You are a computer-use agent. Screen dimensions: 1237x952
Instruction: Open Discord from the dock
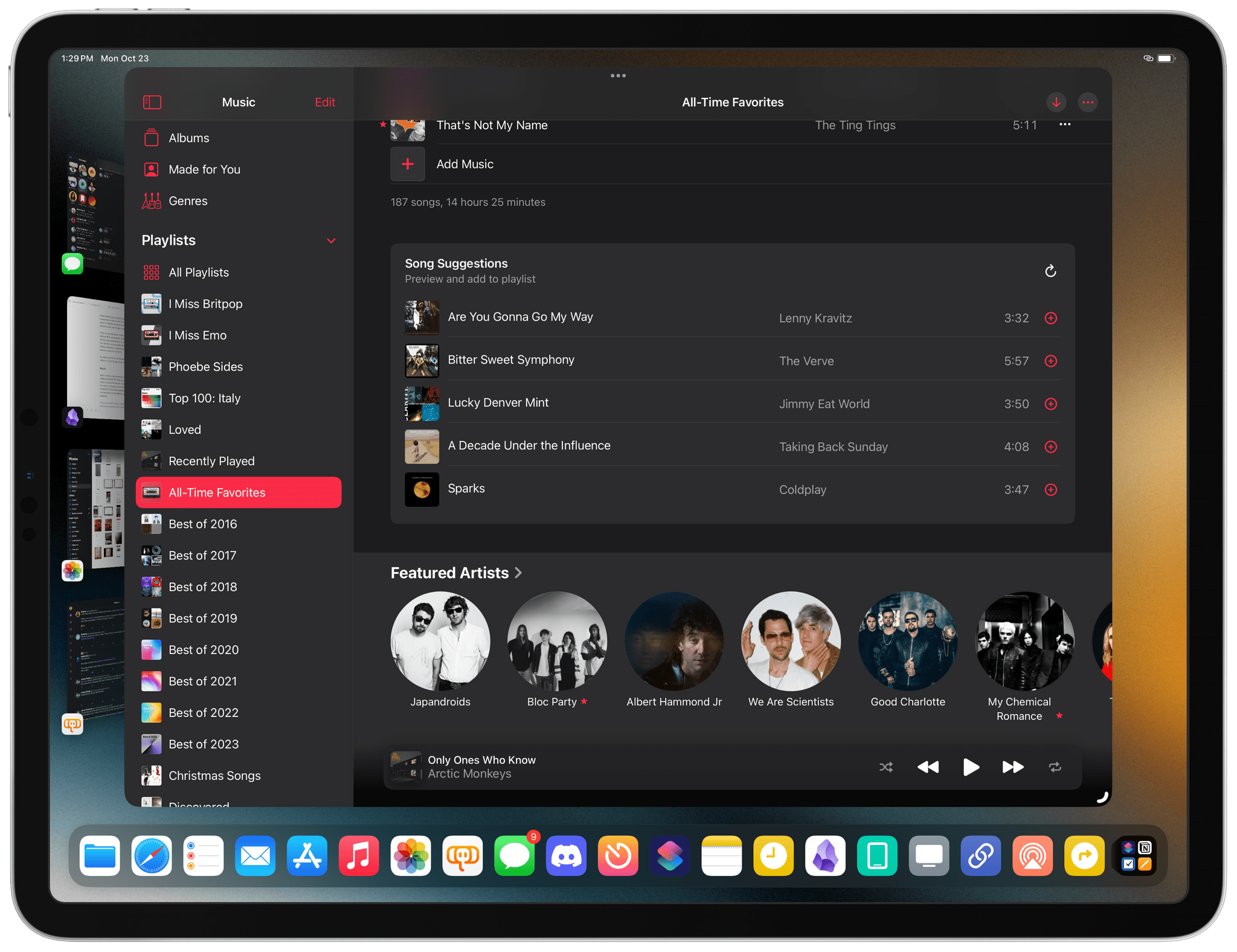pyautogui.click(x=566, y=856)
